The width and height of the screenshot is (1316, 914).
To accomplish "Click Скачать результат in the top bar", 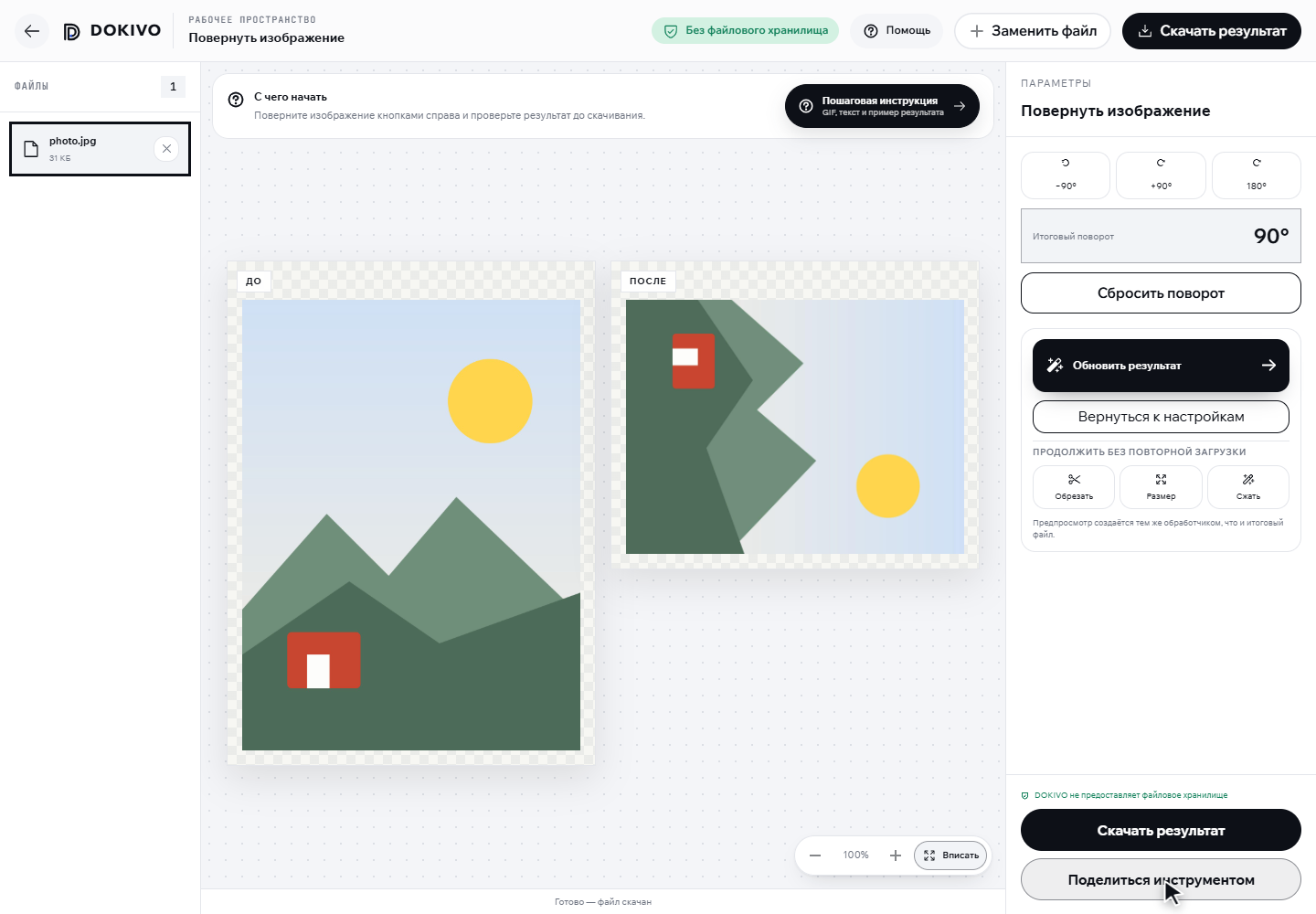I will click(1212, 31).
